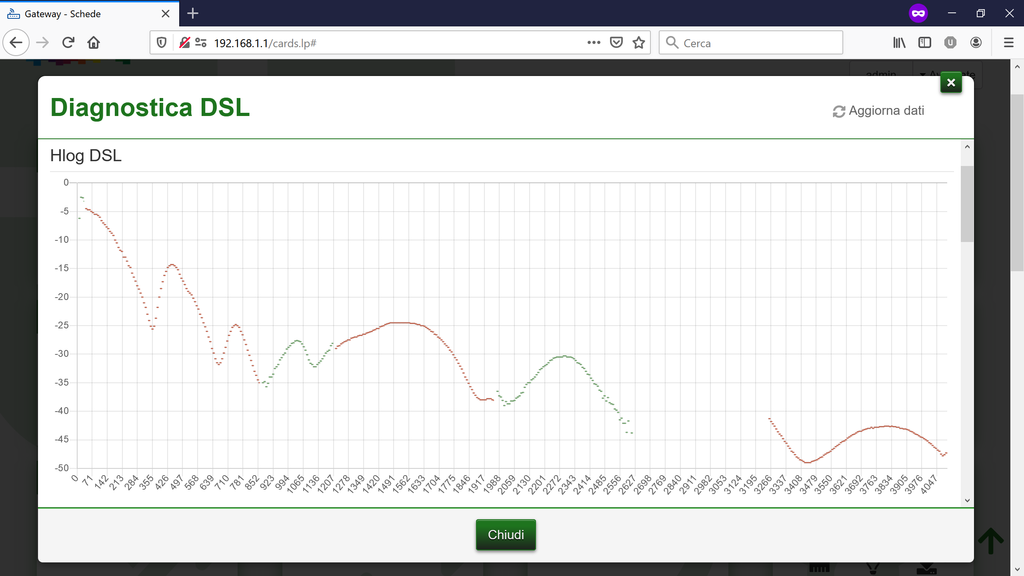The width and height of the screenshot is (1024, 576).
Task: Click the Chiudi button
Action: [505, 535]
